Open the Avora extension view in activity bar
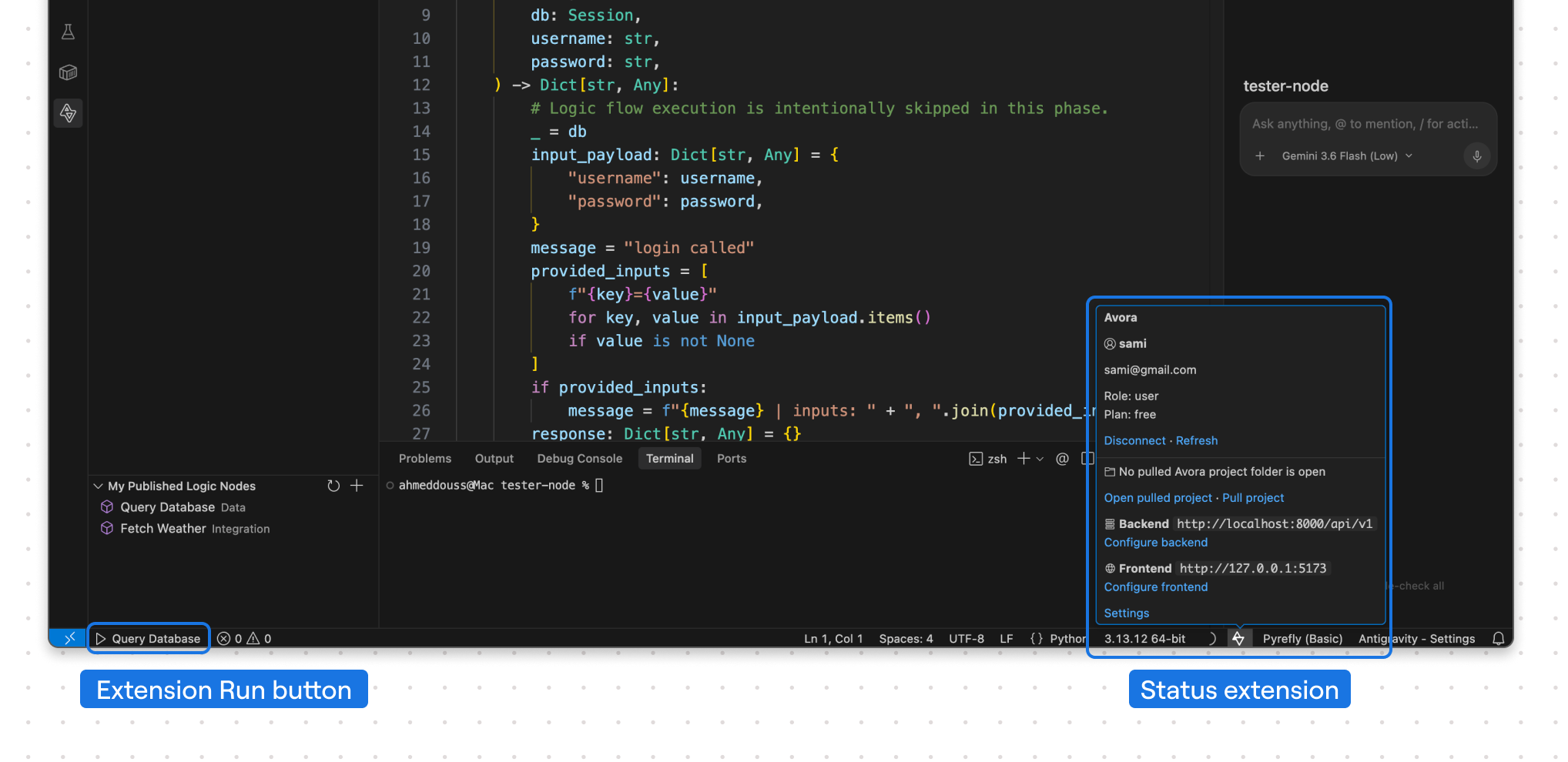 [68, 113]
